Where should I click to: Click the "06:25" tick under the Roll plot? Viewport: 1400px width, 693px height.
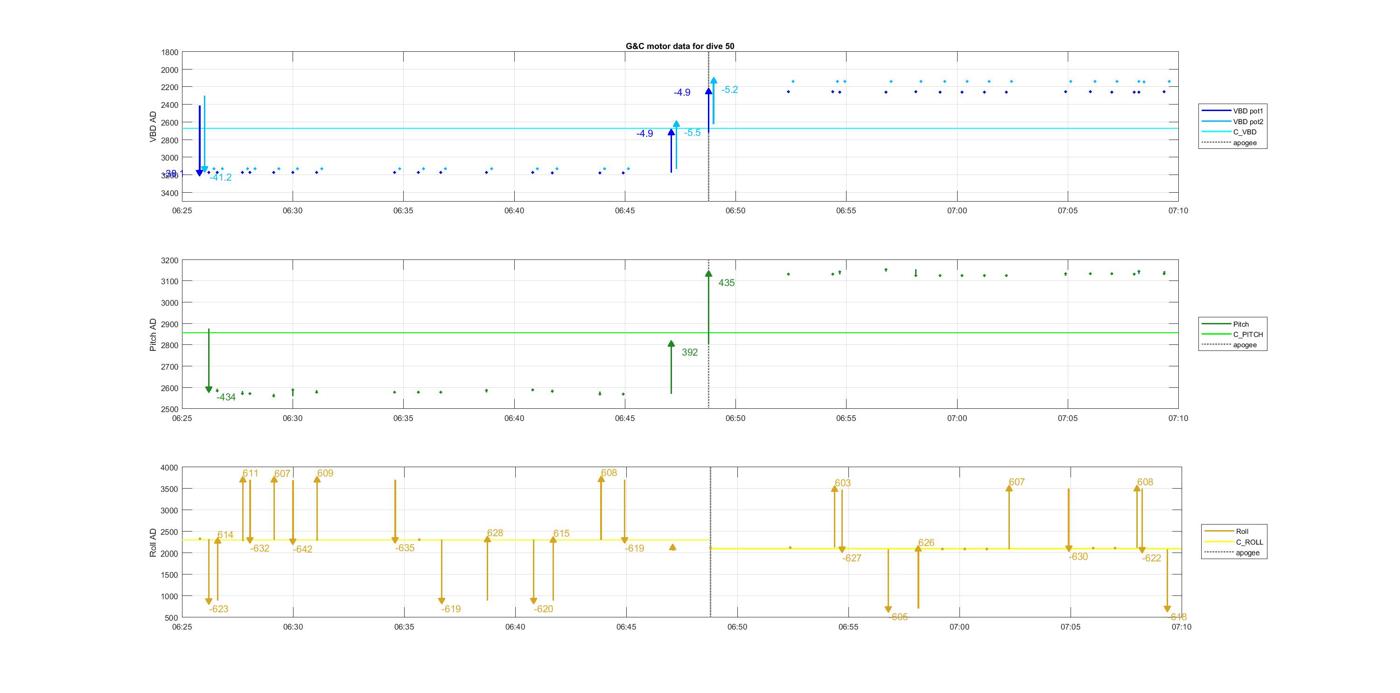182,627
